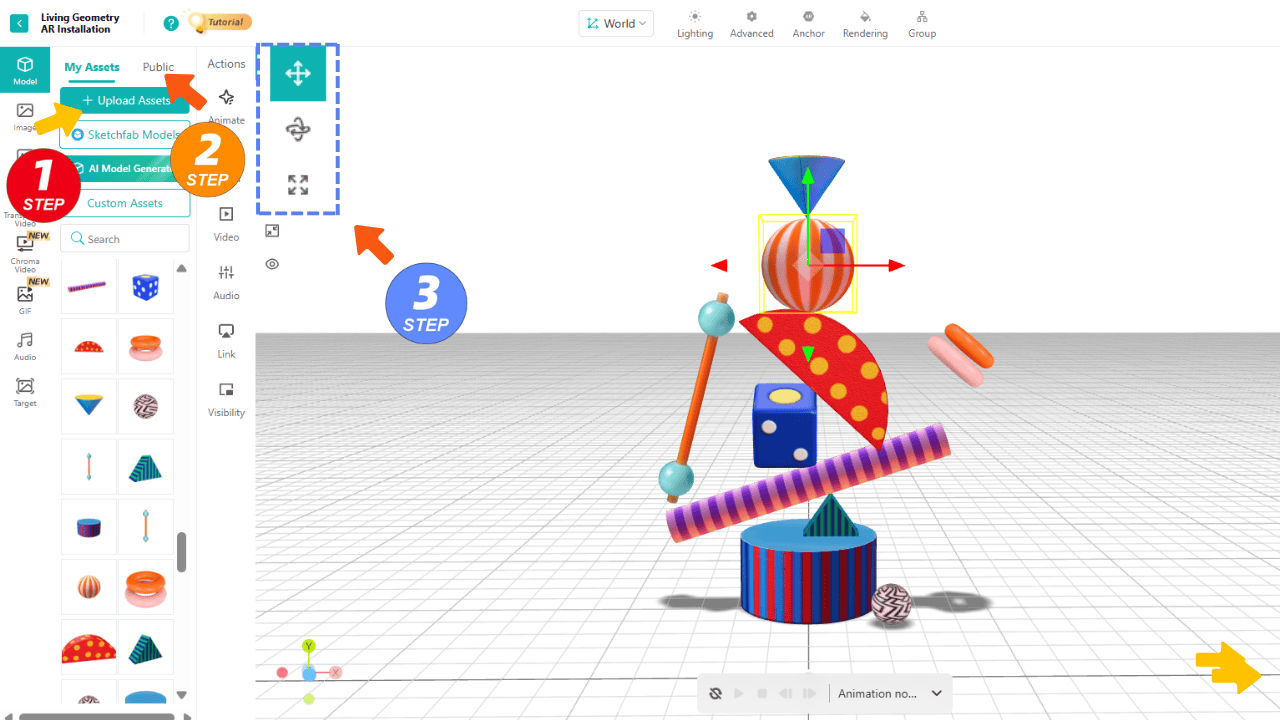Open the Visibility action panel
Image resolution: width=1280 pixels, height=720 pixels.
click(226, 398)
